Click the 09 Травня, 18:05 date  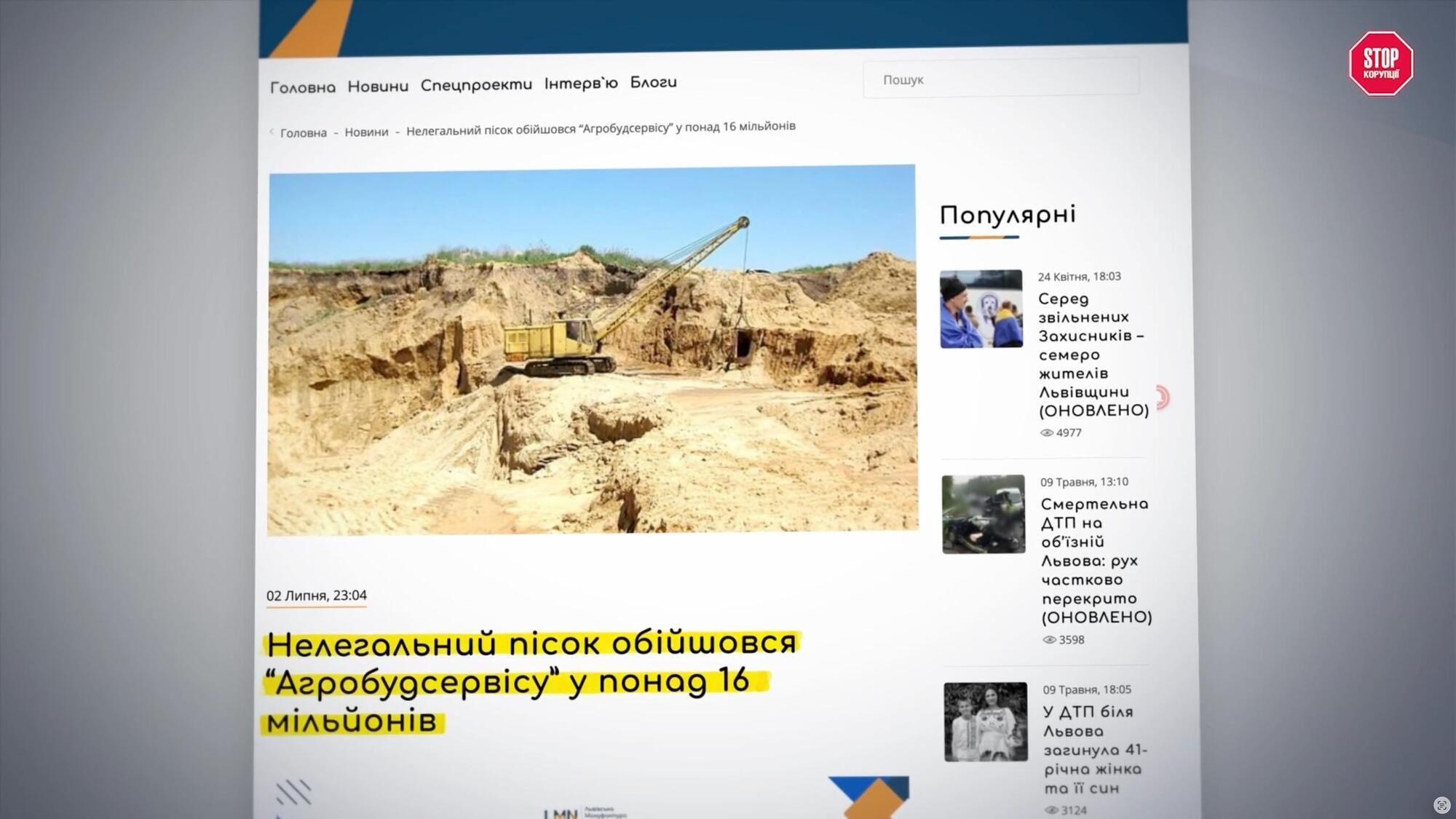pos(1087,689)
